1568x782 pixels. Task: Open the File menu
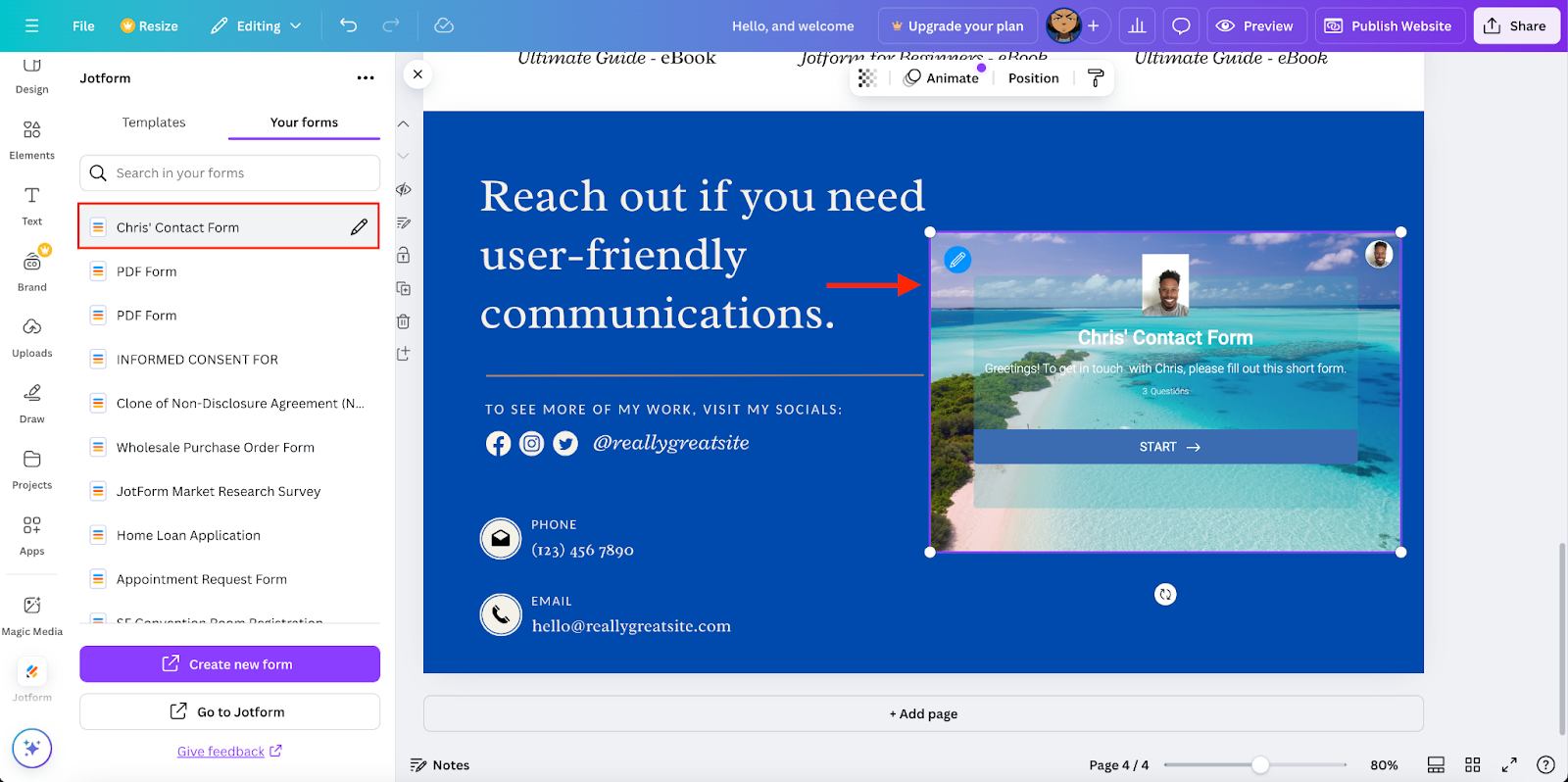coord(83,26)
